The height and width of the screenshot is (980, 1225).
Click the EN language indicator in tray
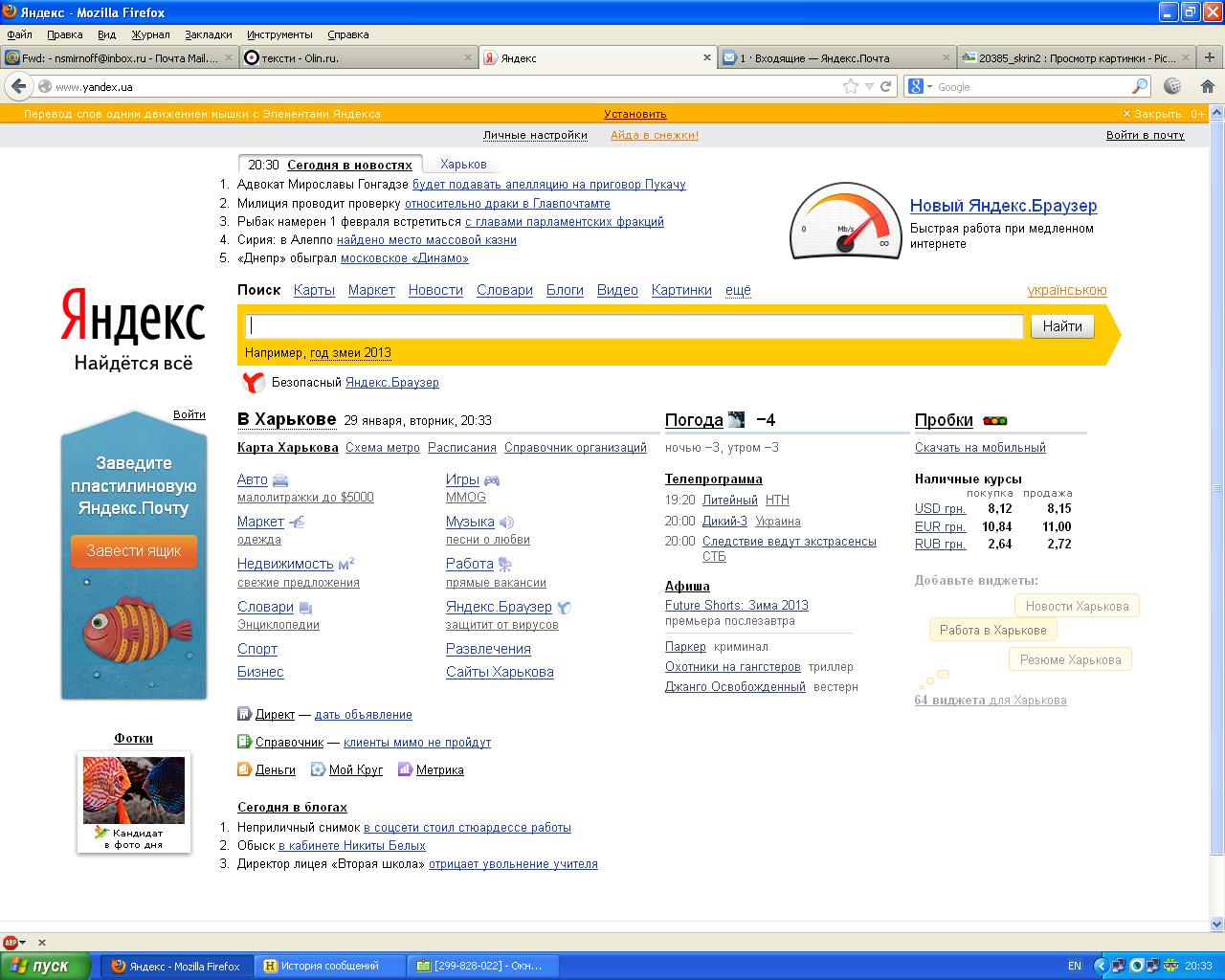(x=1075, y=966)
